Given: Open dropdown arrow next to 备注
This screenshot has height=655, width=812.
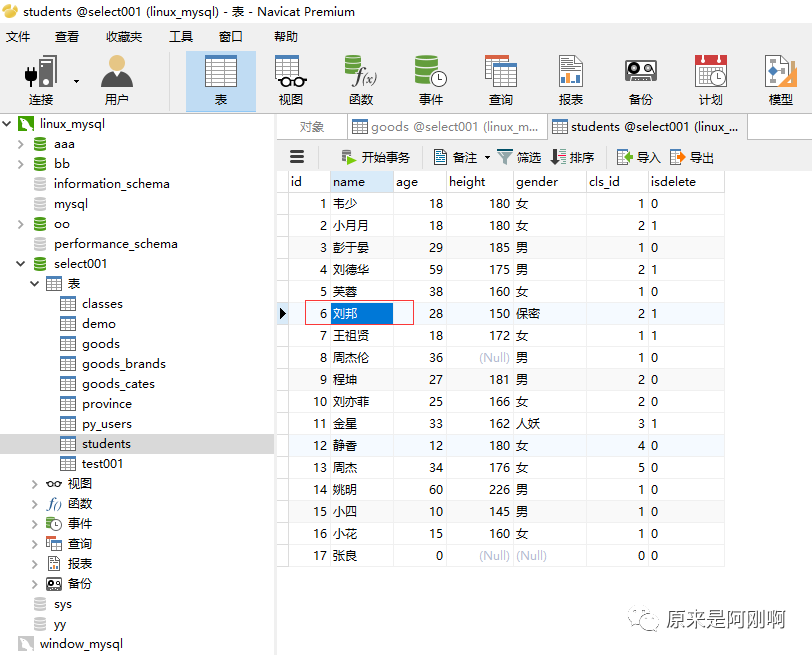Looking at the screenshot, I should [487, 157].
